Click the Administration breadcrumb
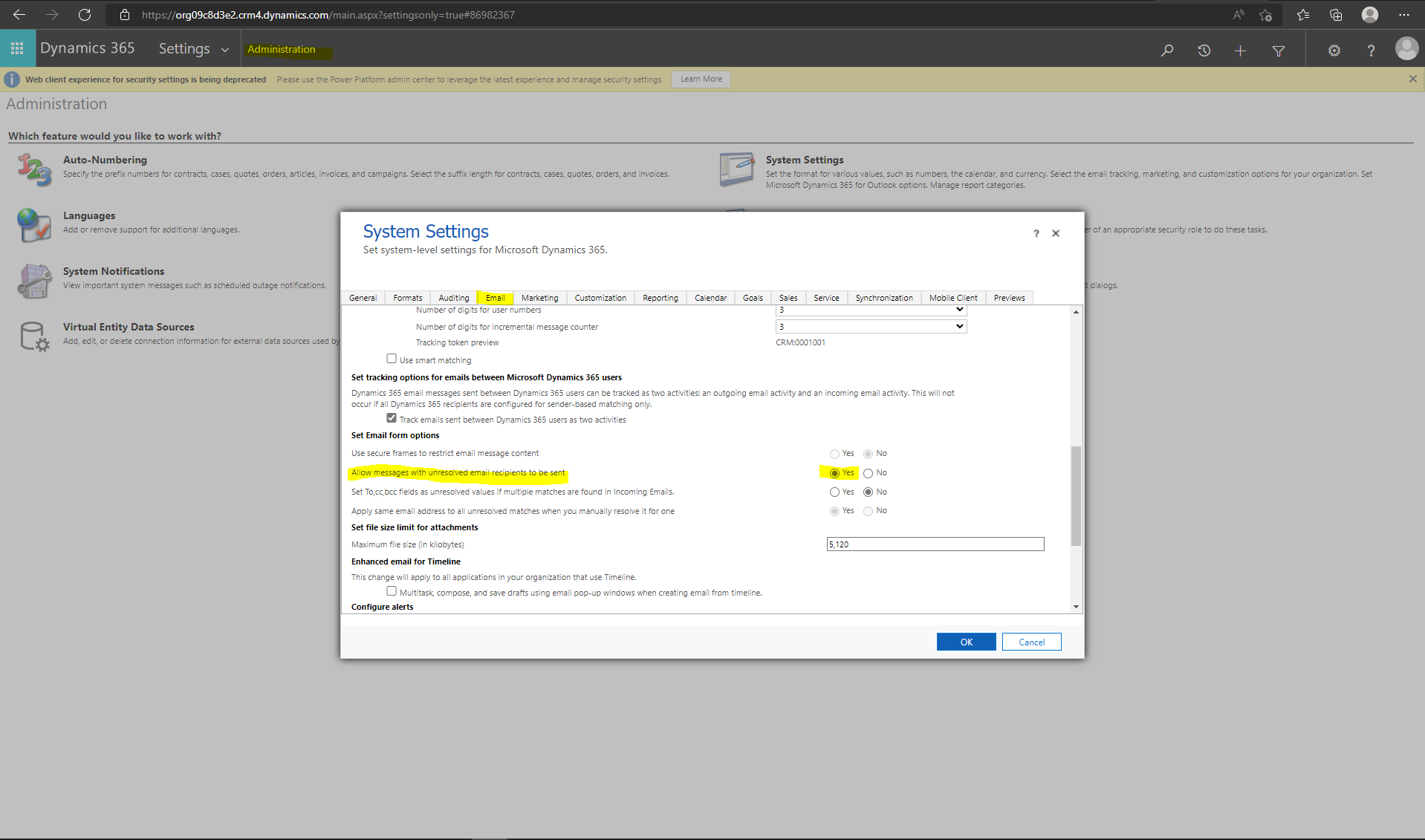 click(281, 49)
